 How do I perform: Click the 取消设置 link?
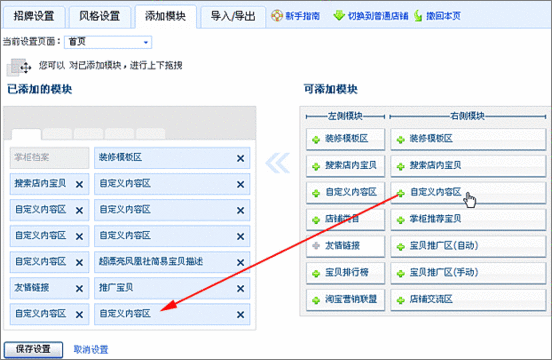[x=91, y=349]
